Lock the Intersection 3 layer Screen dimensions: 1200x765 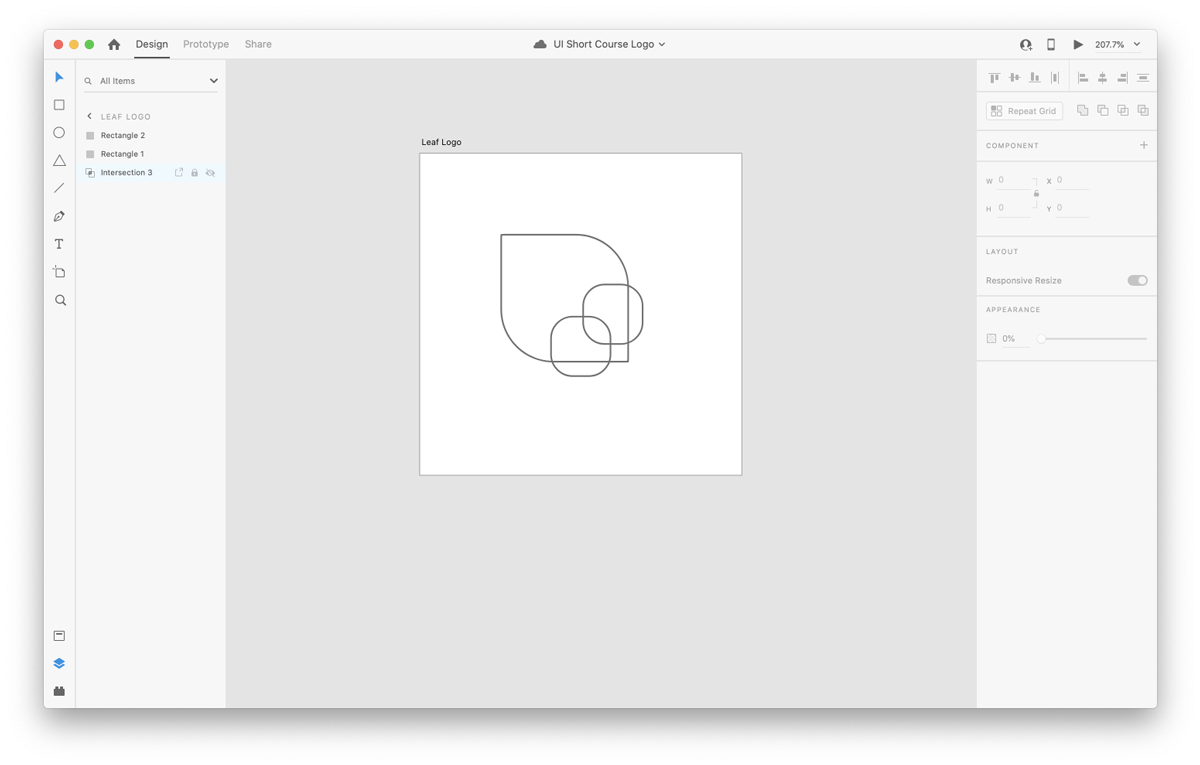(x=195, y=173)
